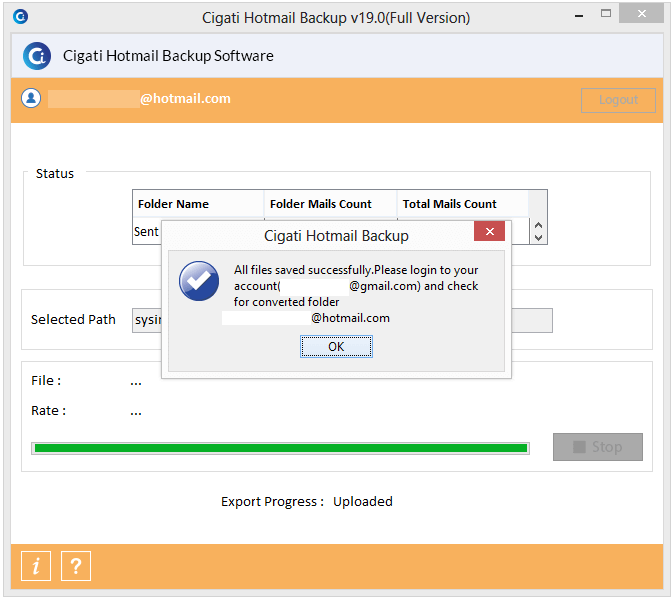Click the Logout button

click(x=618, y=100)
